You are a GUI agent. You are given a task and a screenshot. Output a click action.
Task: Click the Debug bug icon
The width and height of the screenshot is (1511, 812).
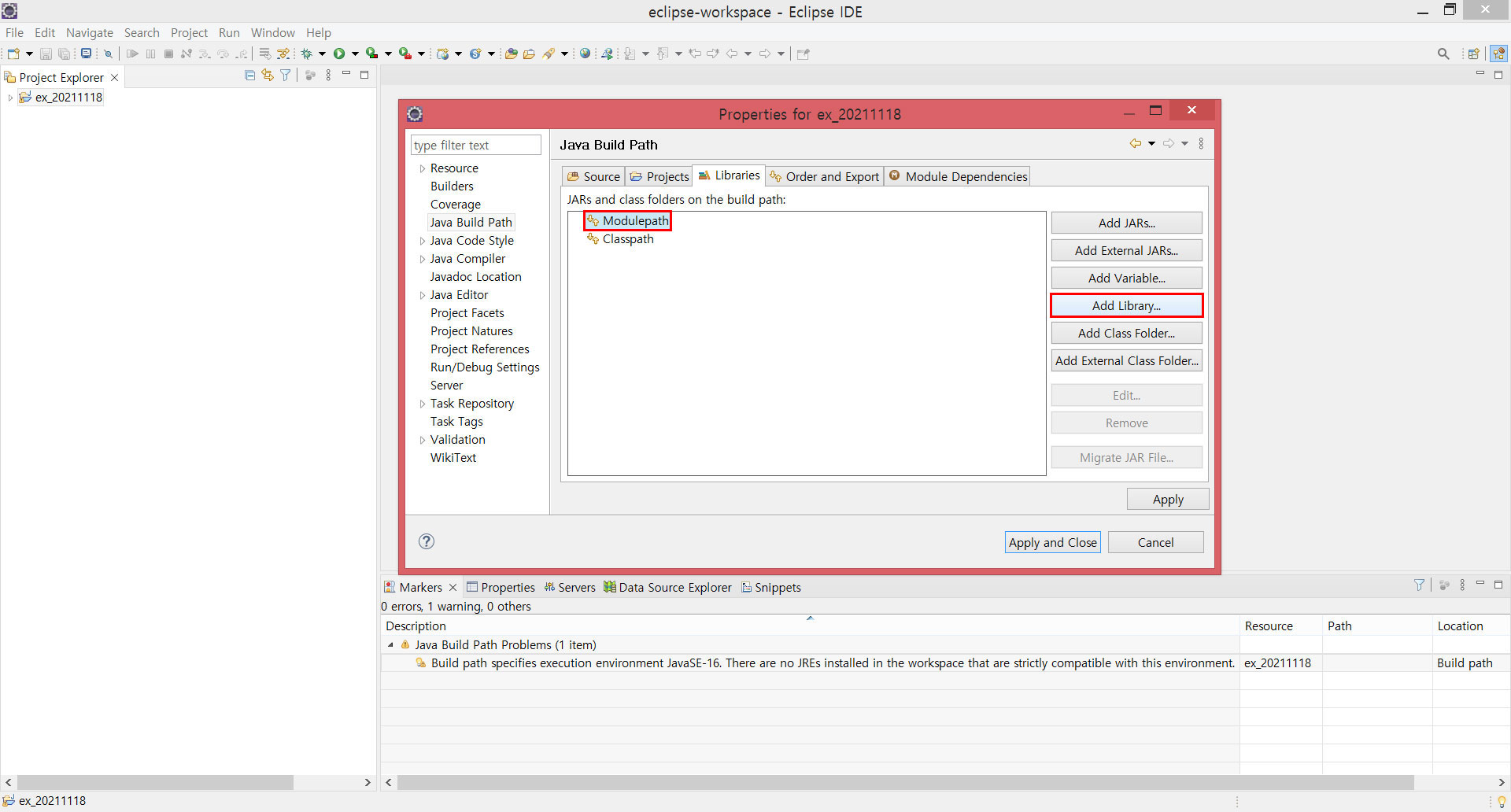coord(307,54)
